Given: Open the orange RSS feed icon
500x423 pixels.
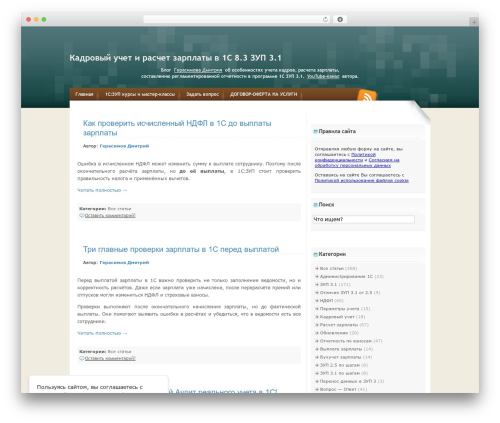Looking at the screenshot, I should click(x=367, y=96).
